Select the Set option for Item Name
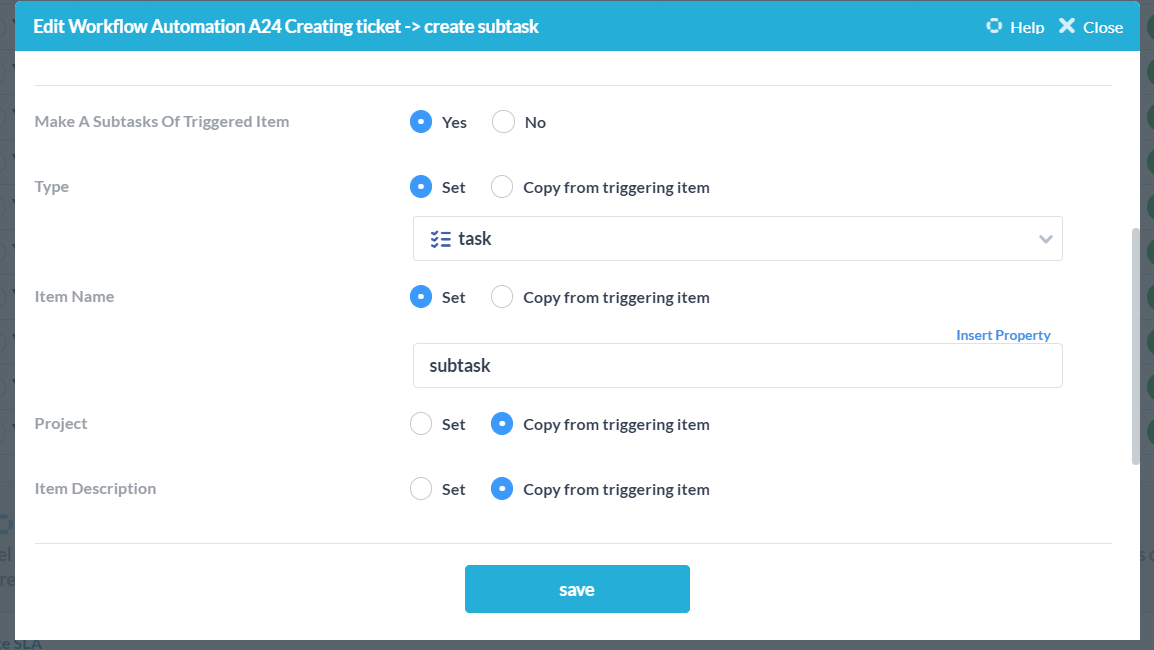1154x650 pixels. (x=421, y=296)
